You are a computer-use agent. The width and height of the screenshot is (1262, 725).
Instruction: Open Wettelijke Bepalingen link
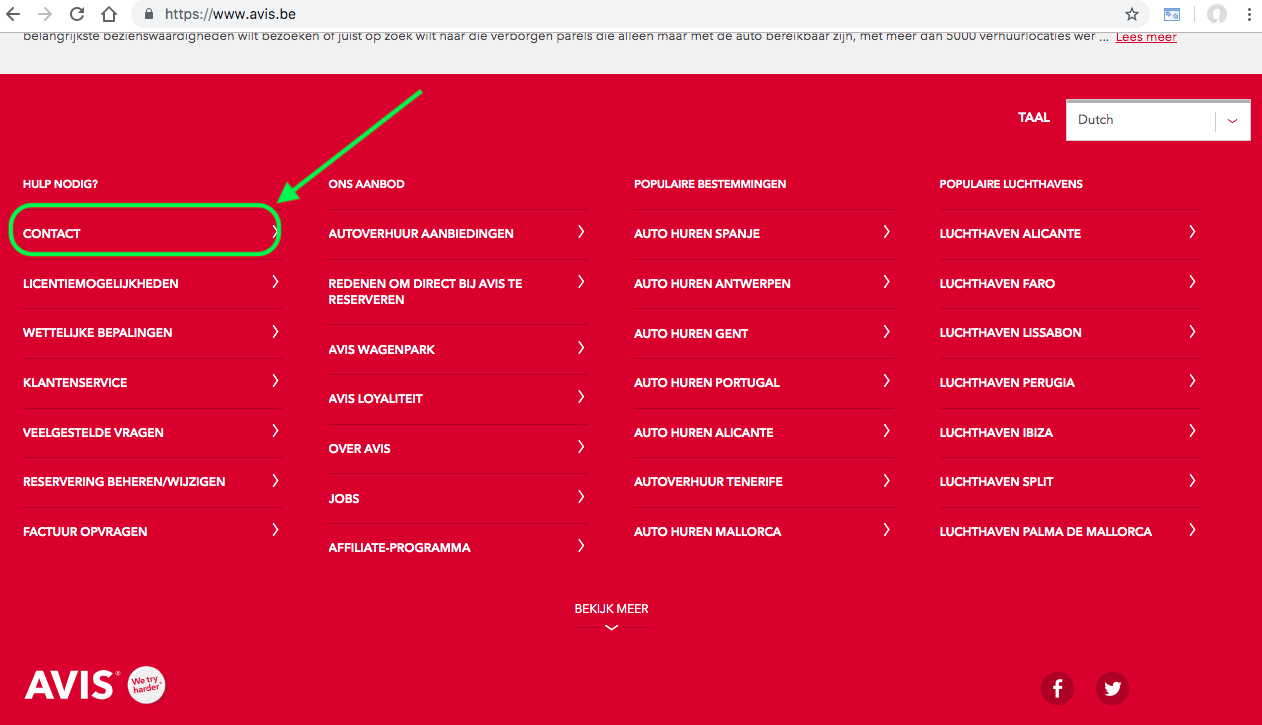coord(98,332)
